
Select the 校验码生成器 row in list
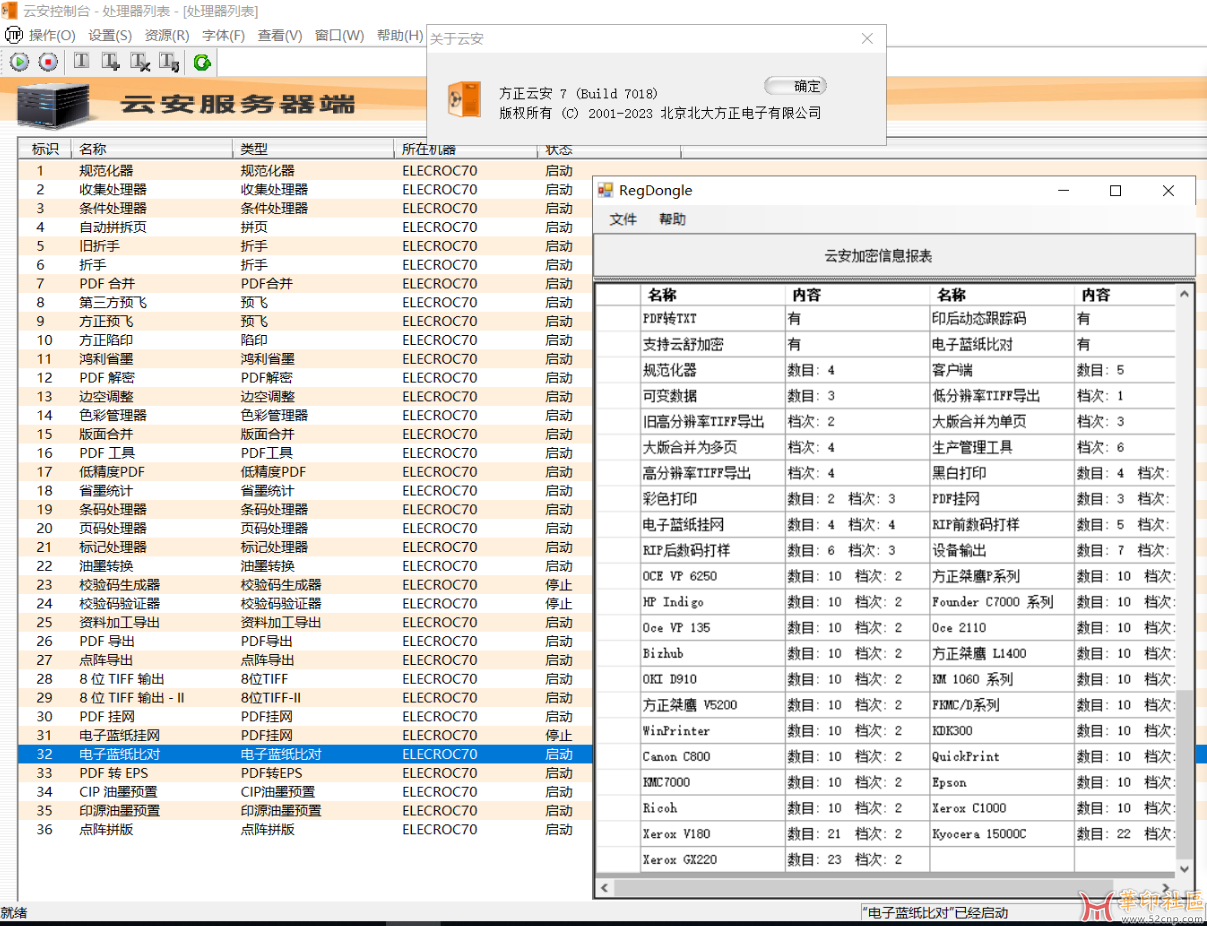[x=120, y=585]
